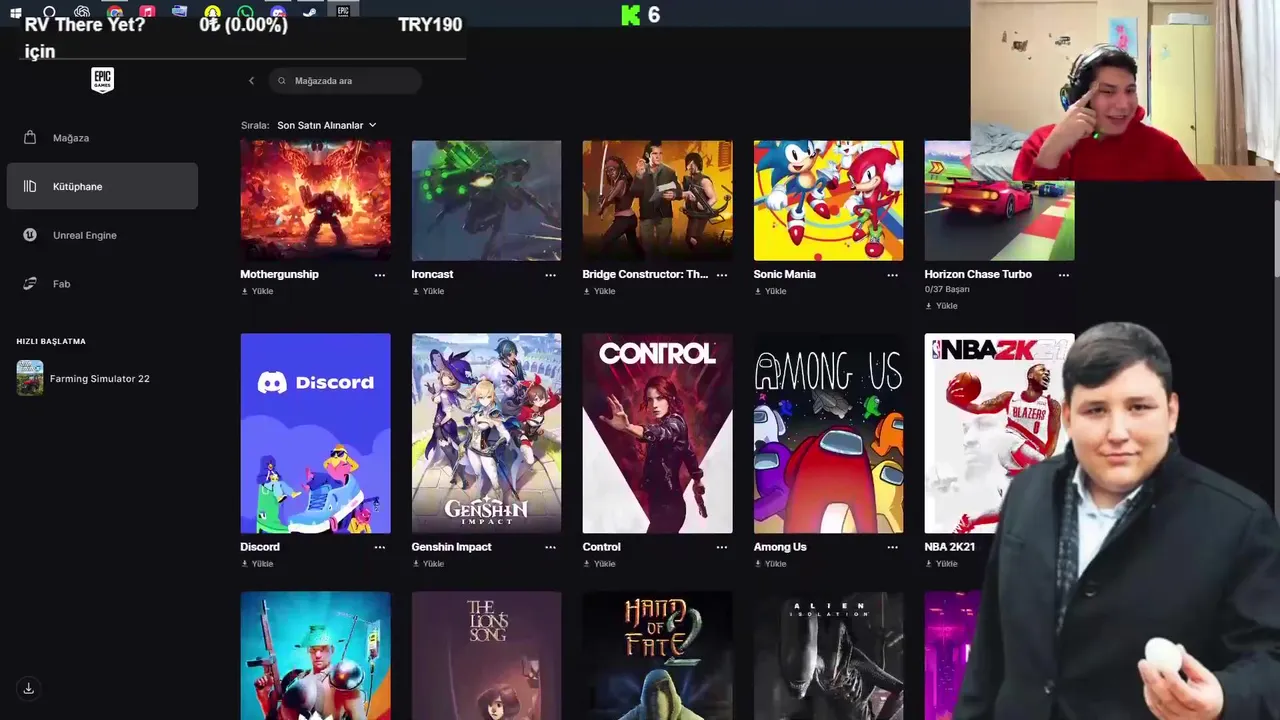Open Chrome from the taskbar
Image resolution: width=1280 pixels, height=720 pixels.
click(x=115, y=12)
